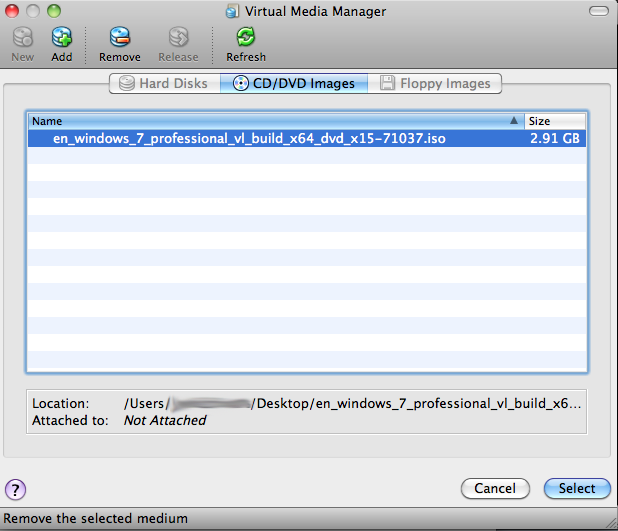Click the Location path text
The image size is (618, 531).
pyautogui.click(x=352, y=403)
